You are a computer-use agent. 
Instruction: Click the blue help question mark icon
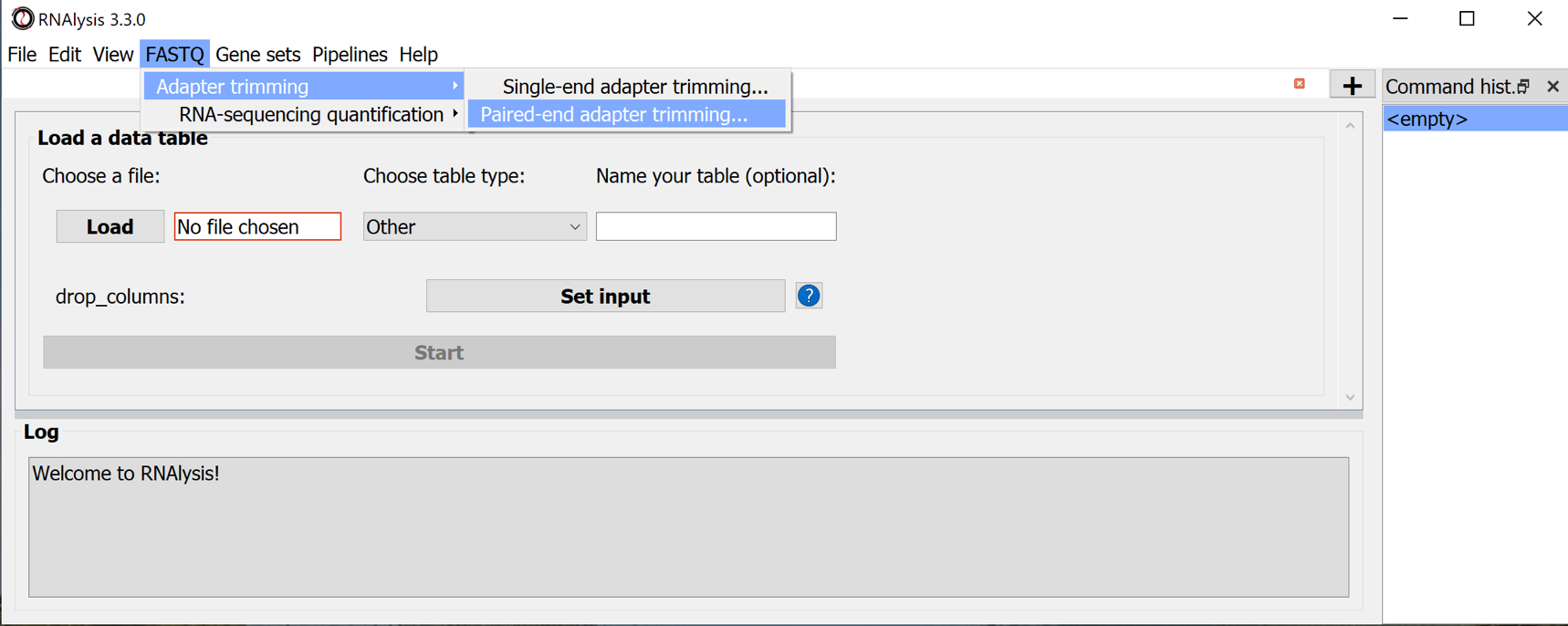[809, 296]
